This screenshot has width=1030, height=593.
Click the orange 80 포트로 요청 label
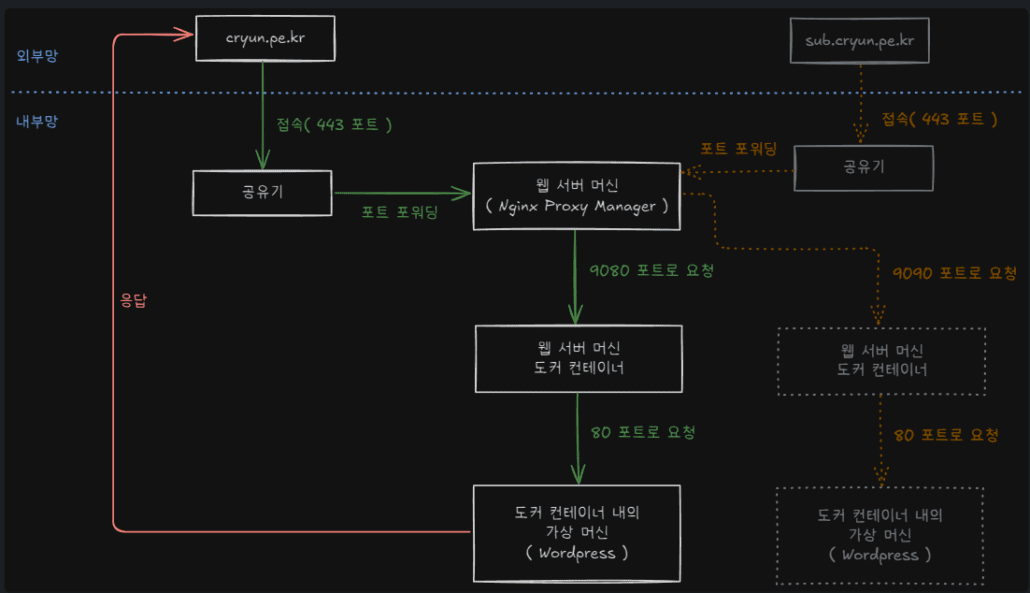(x=946, y=435)
